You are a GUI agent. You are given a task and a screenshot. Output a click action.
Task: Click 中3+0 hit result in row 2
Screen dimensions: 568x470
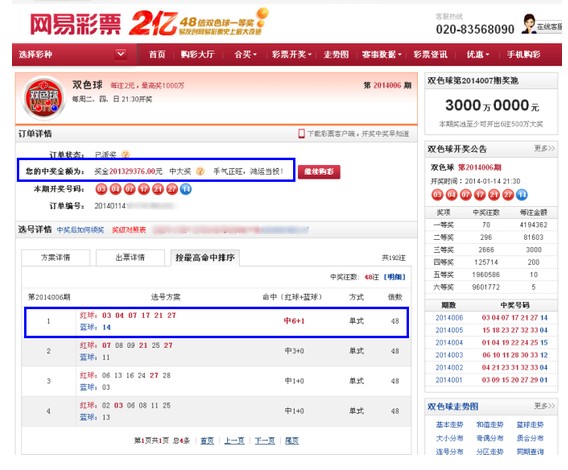(x=294, y=351)
